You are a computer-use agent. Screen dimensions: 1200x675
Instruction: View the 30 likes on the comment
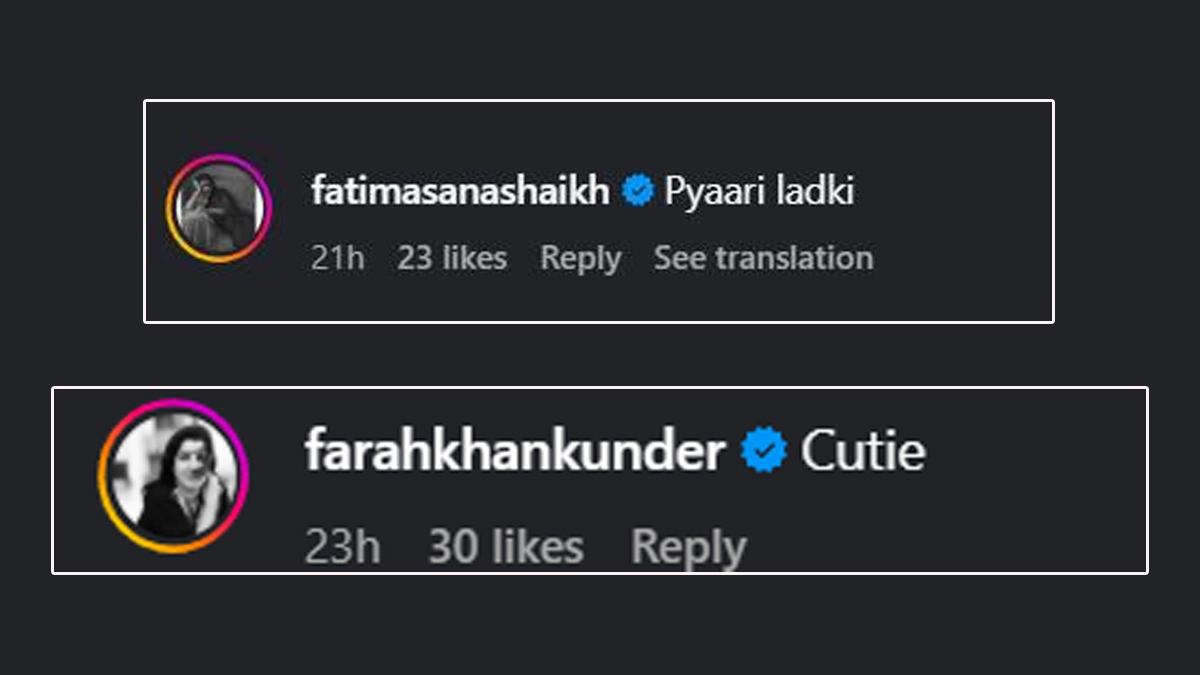(x=506, y=548)
